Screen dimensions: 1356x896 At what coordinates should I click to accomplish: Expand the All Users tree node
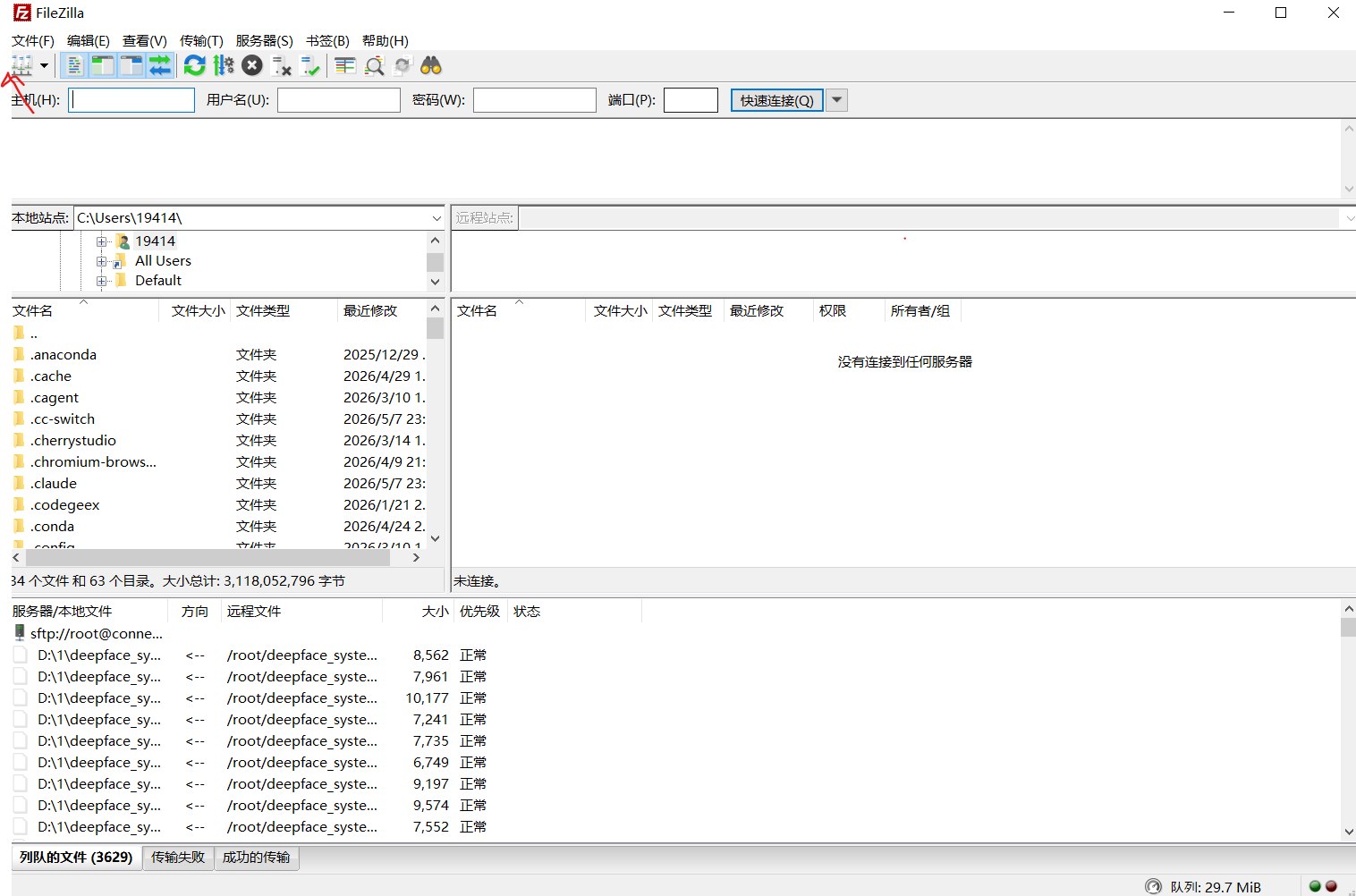[102, 261]
